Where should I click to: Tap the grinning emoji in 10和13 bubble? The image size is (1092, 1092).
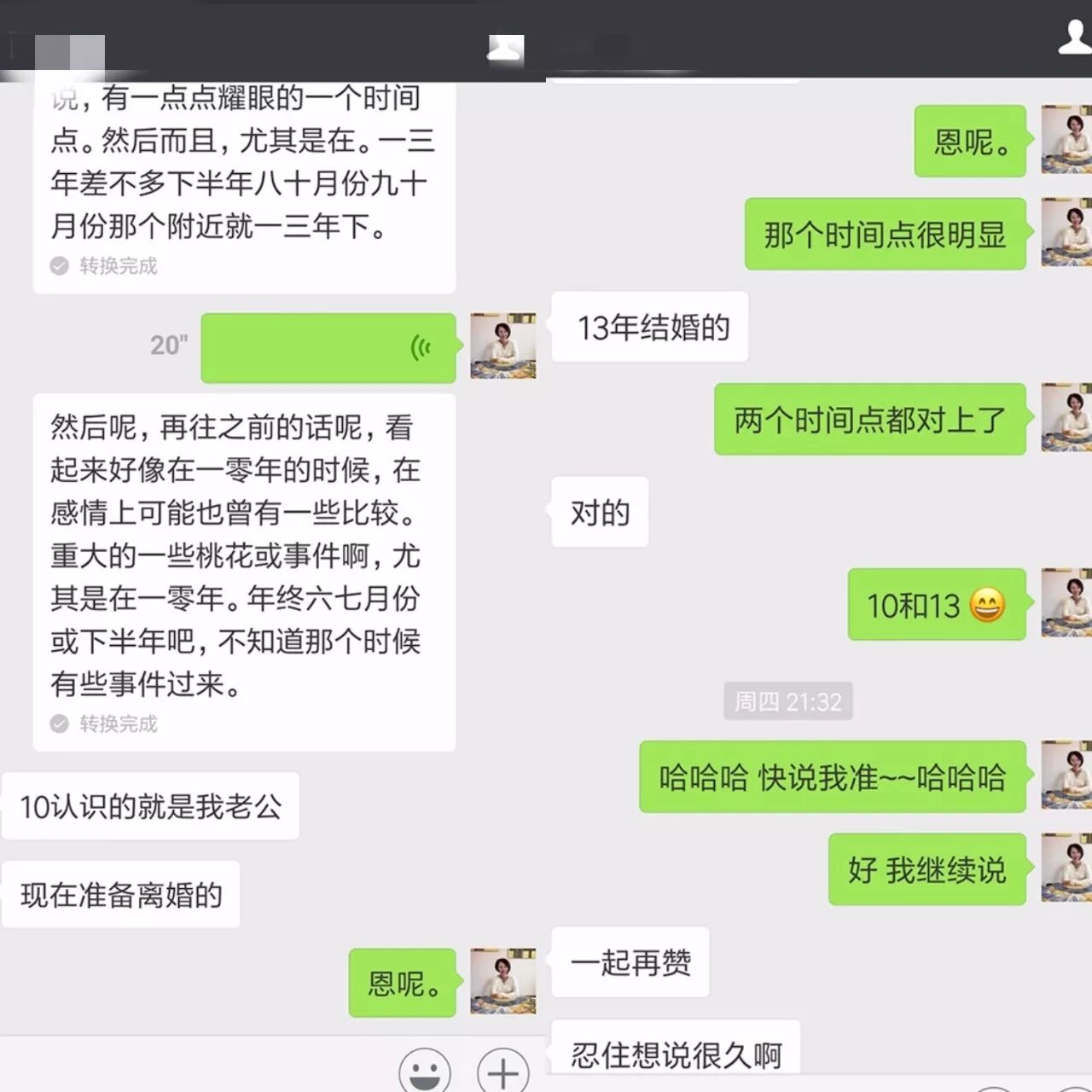987,605
